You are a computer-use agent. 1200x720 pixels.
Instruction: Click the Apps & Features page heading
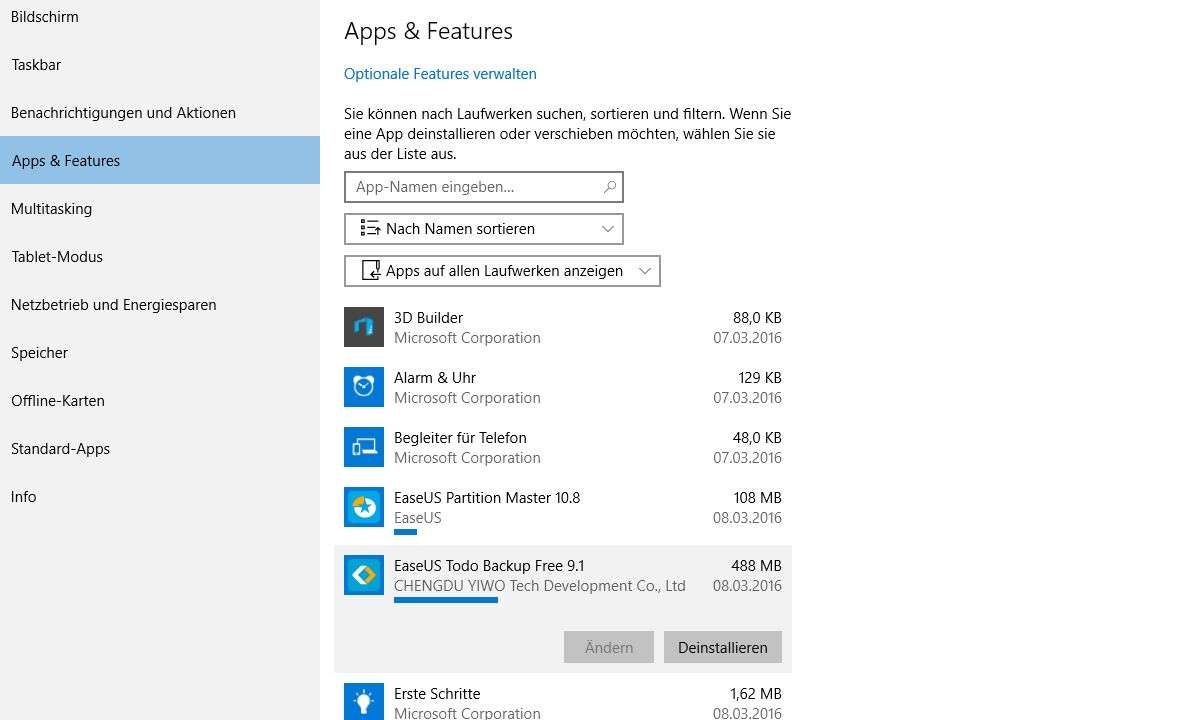click(428, 31)
